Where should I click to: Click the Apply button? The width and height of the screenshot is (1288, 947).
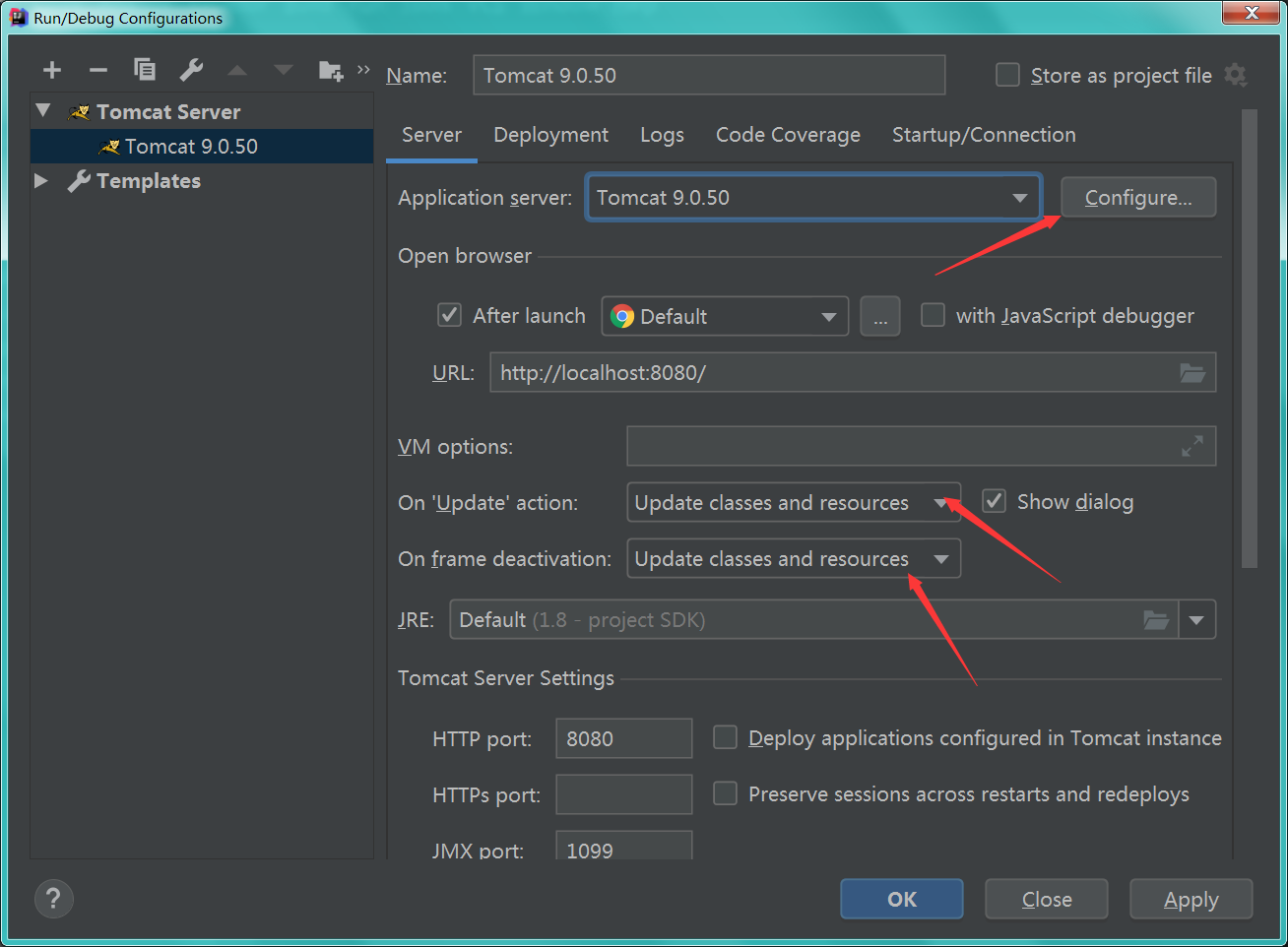click(x=1191, y=899)
